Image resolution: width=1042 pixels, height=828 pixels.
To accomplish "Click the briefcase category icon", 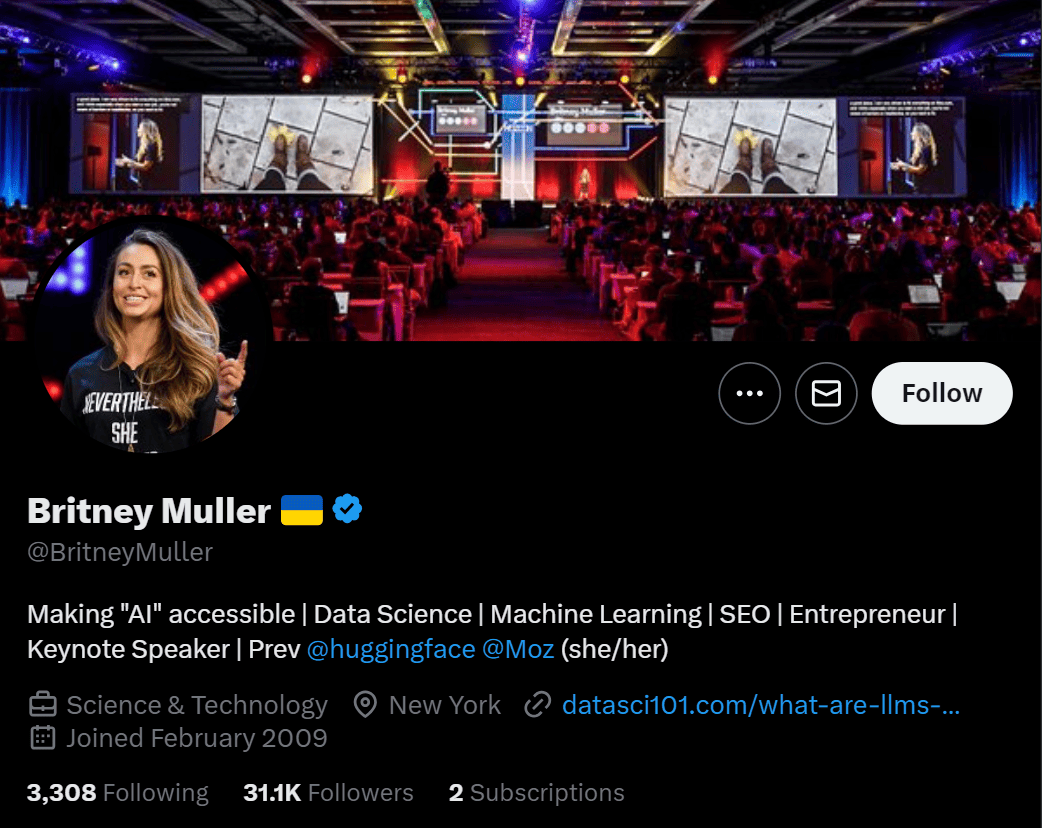I will pyautogui.click(x=43, y=704).
